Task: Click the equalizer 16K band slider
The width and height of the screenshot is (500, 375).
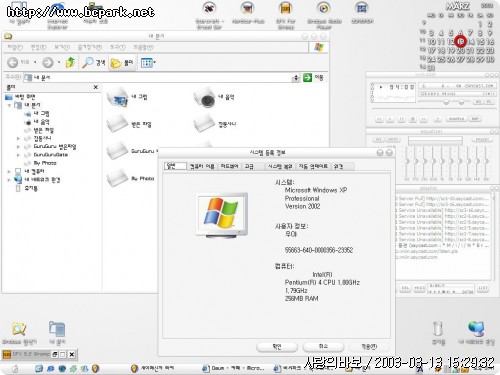Action: coord(487,162)
